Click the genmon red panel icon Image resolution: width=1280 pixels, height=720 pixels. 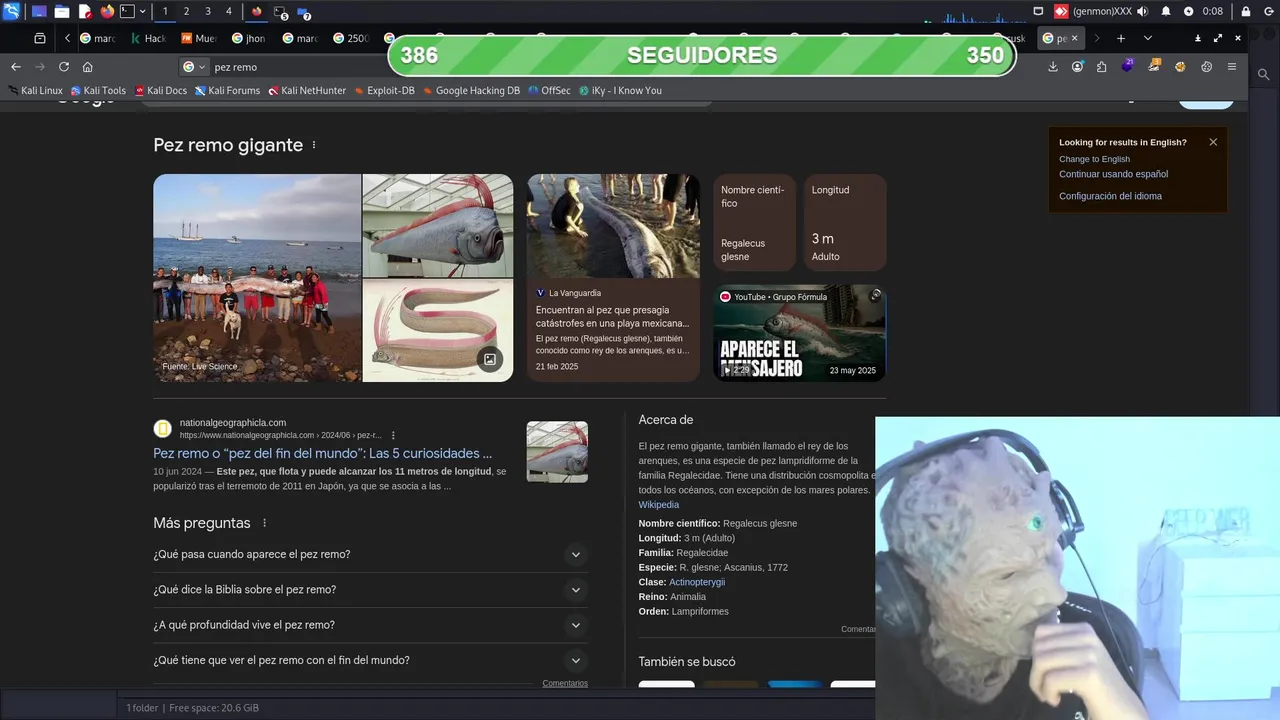(1061, 11)
